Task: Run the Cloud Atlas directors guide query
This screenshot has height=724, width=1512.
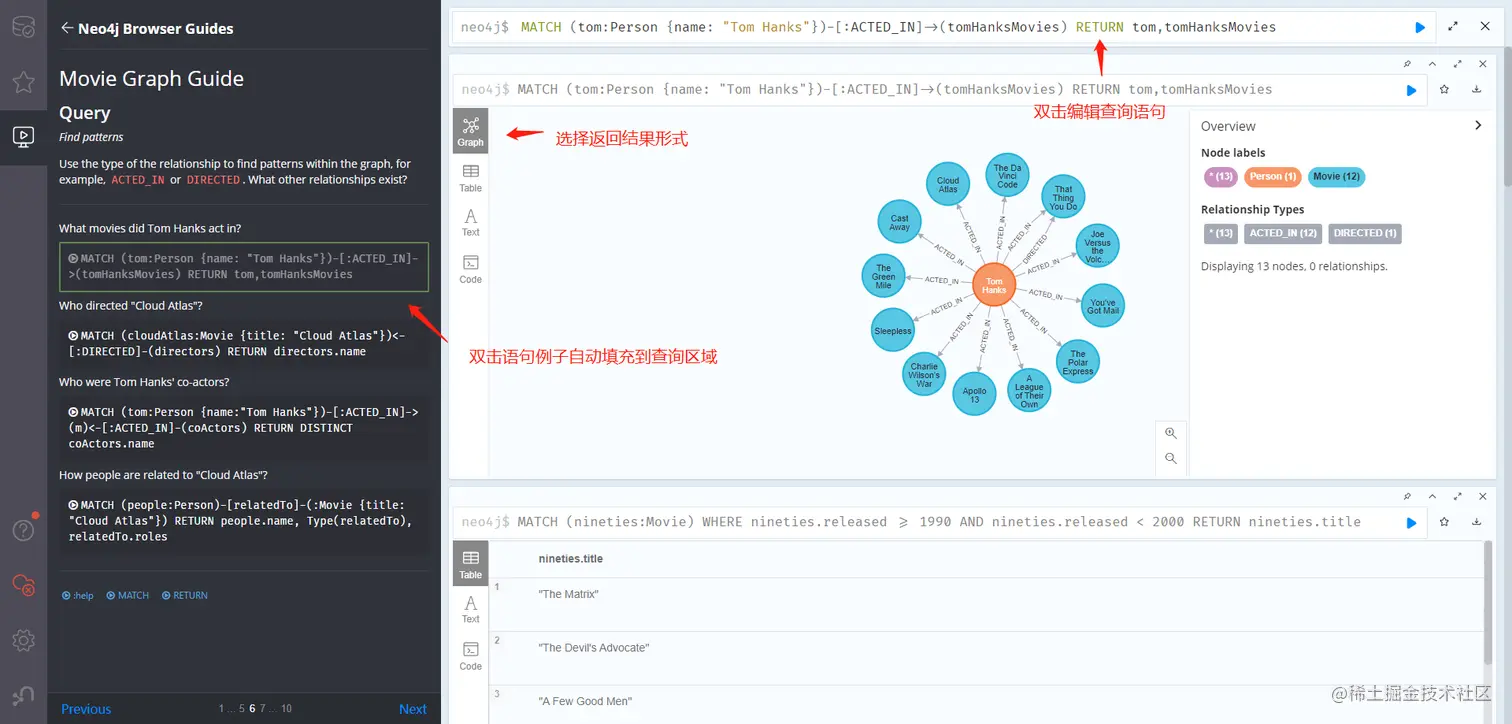Action: point(244,343)
